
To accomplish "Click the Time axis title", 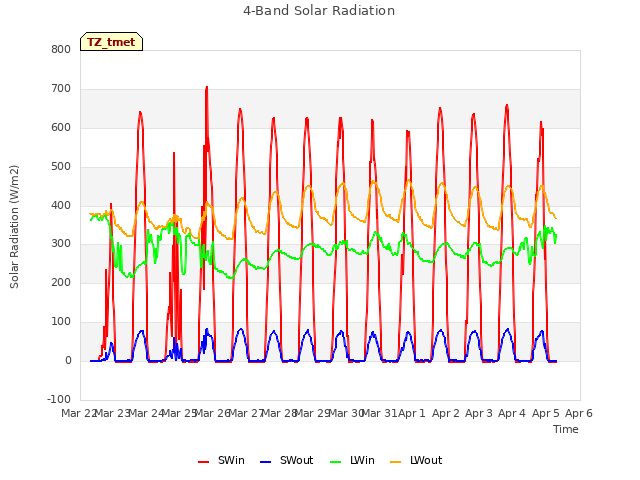I will tap(566, 429).
